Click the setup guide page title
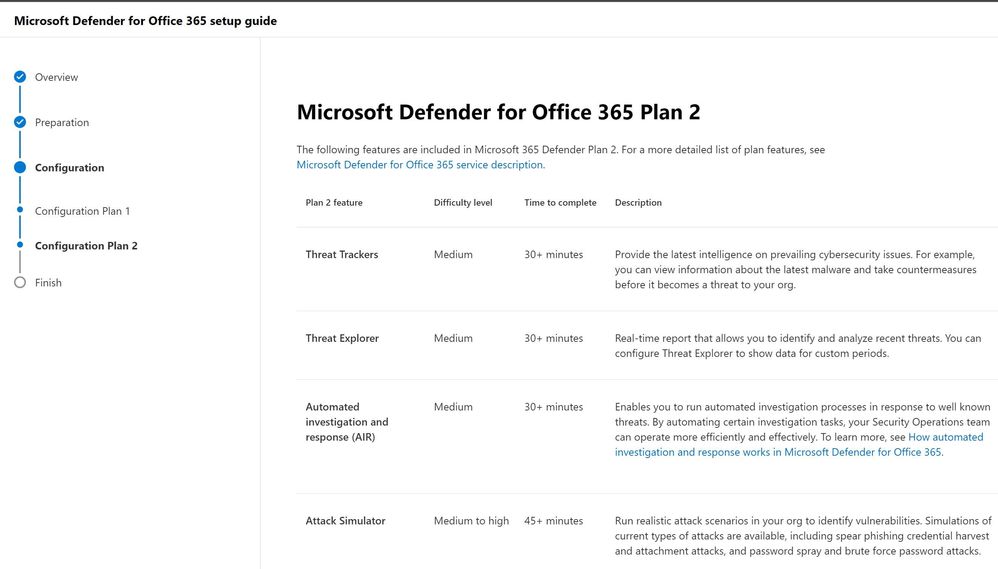Viewport: 998px width, 569px height. click(145, 20)
